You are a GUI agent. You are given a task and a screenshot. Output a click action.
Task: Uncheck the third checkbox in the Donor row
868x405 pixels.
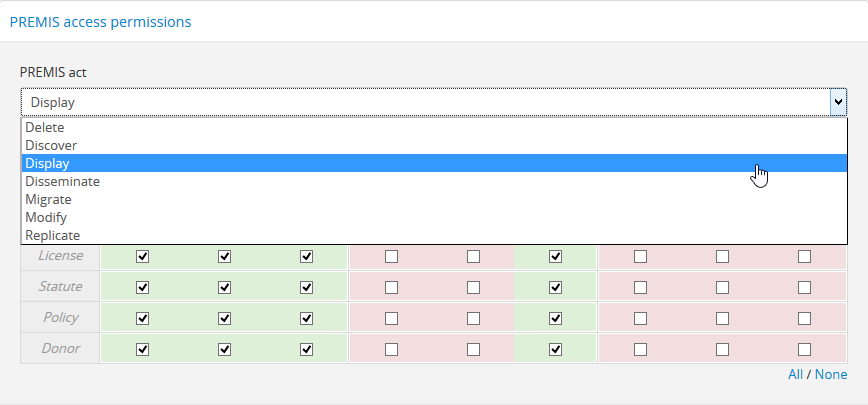306,350
